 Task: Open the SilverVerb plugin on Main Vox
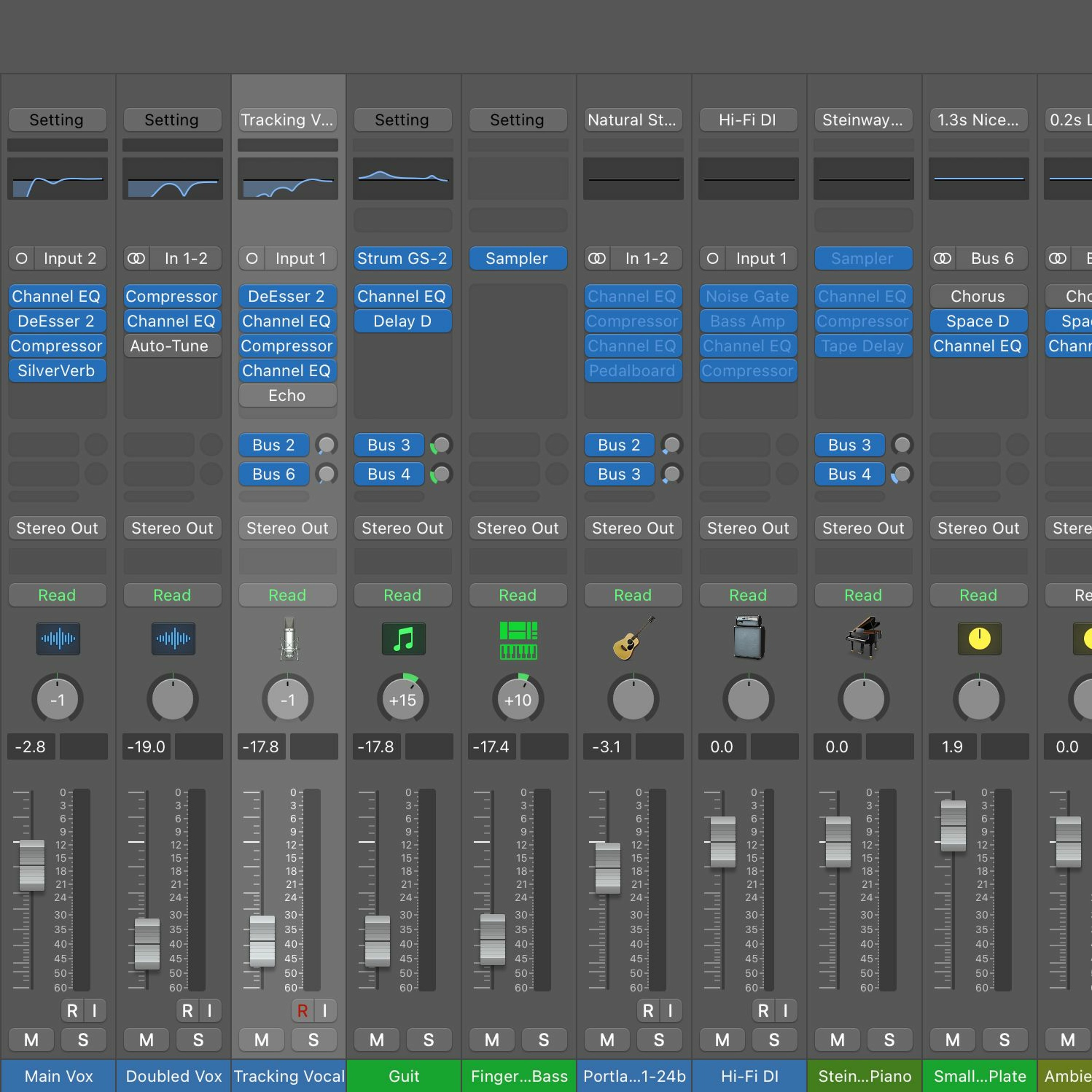tap(56, 371)
